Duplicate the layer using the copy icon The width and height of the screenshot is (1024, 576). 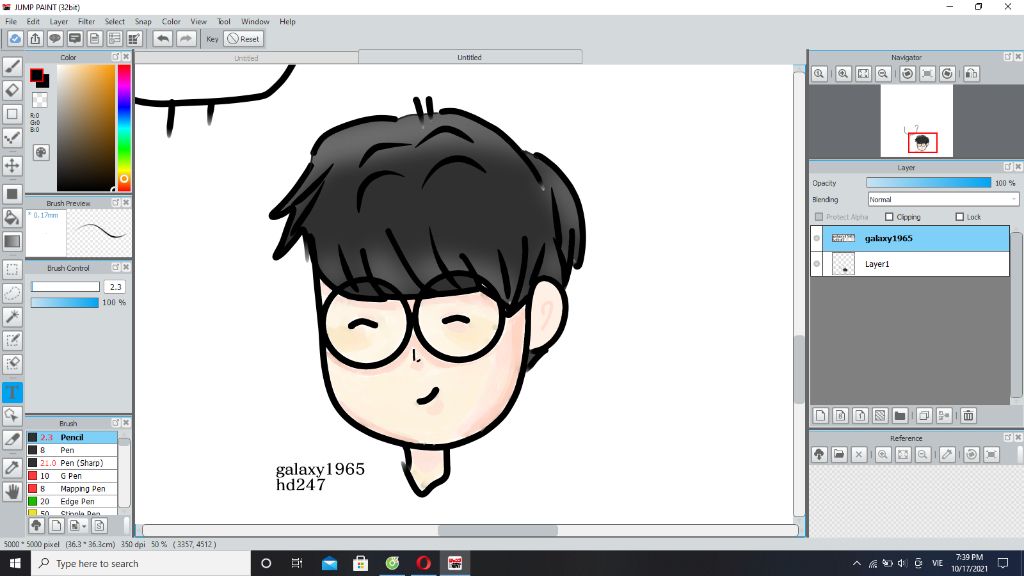coord(923,415)
